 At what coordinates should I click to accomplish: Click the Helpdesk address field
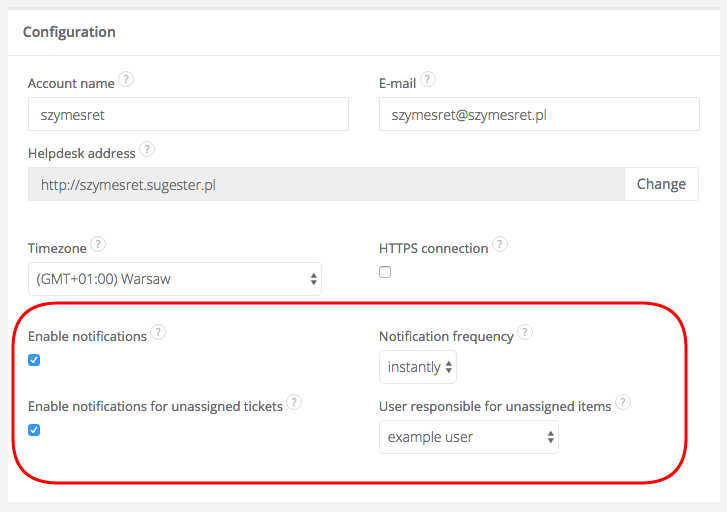[326, 184]
